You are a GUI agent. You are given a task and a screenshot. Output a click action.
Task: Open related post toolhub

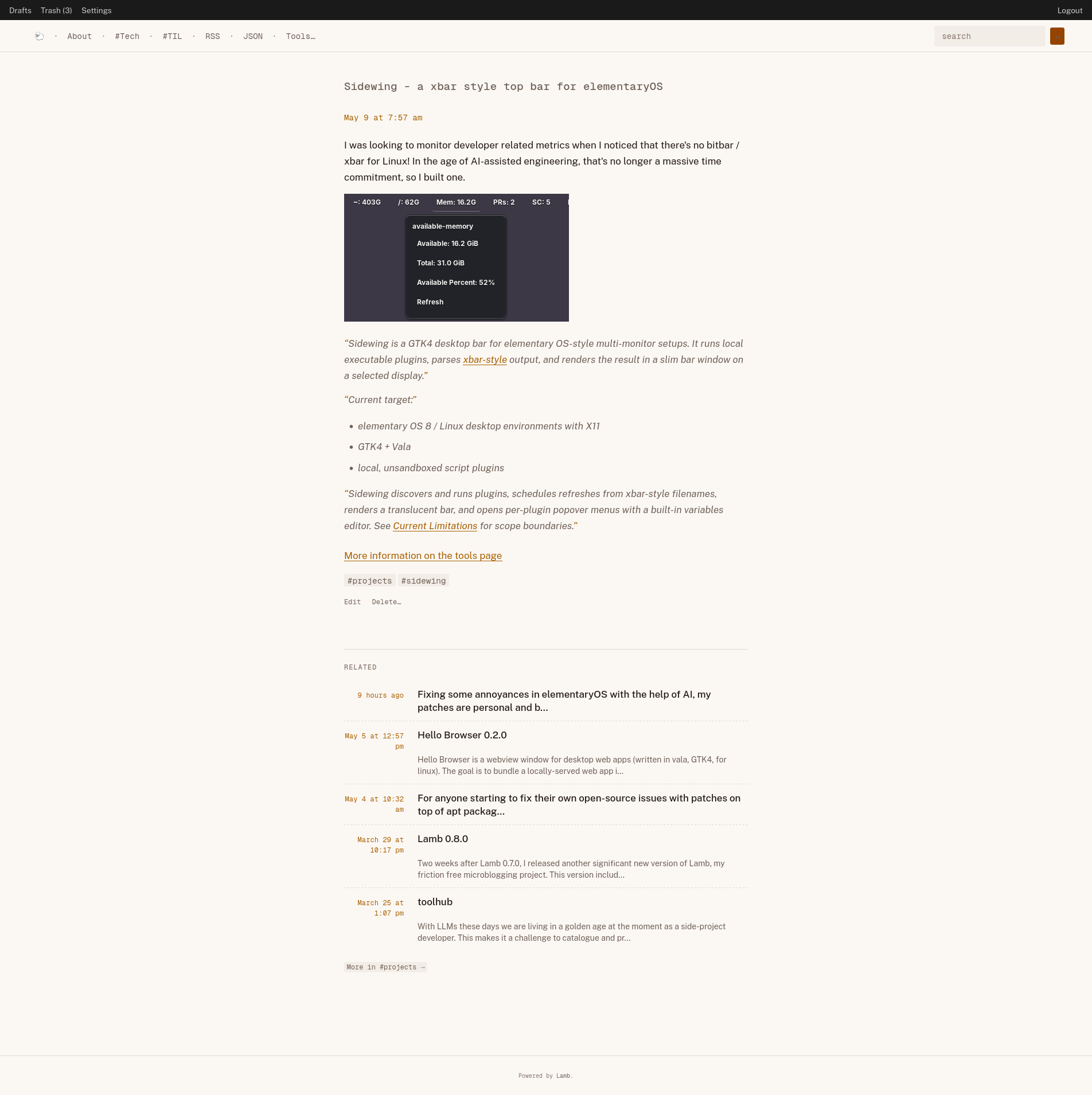435,902
